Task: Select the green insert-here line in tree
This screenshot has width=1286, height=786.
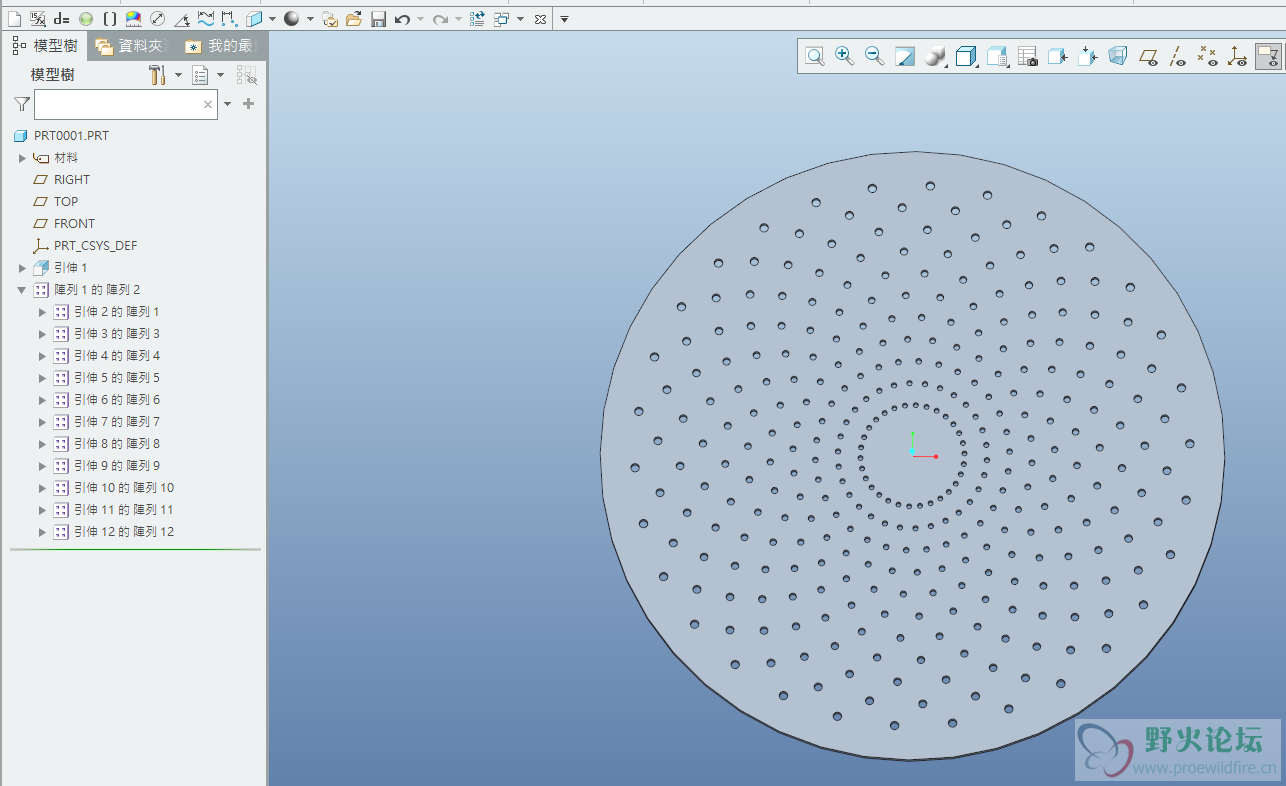Action: coord(135,549)
